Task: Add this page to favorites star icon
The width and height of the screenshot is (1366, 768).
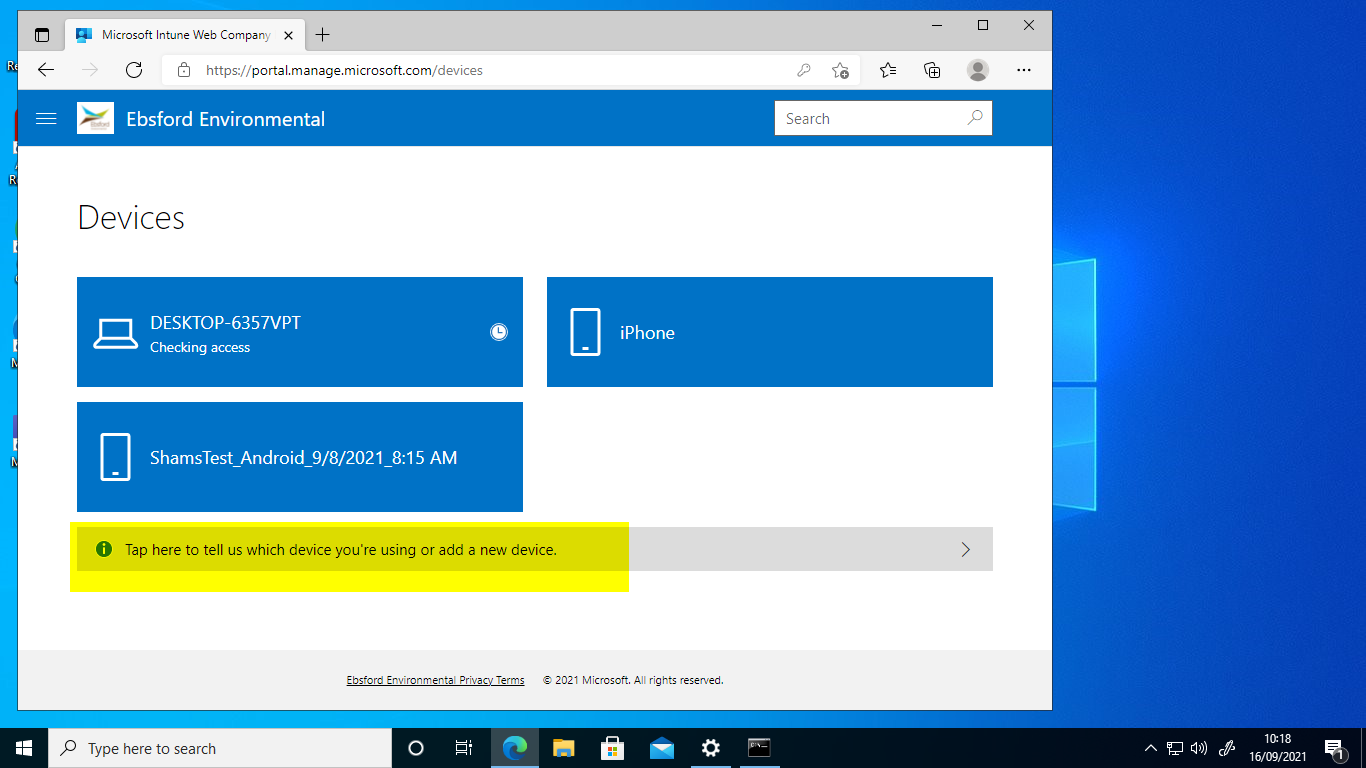Action: pos(840,70)
